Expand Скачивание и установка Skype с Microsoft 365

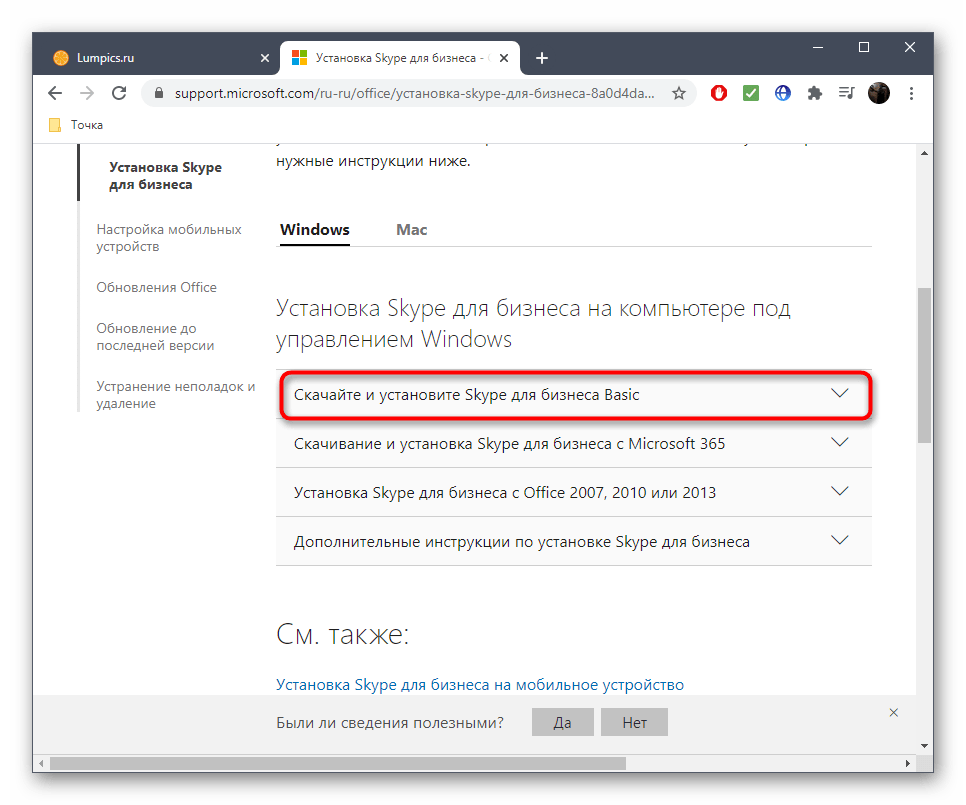coord(574,443)
